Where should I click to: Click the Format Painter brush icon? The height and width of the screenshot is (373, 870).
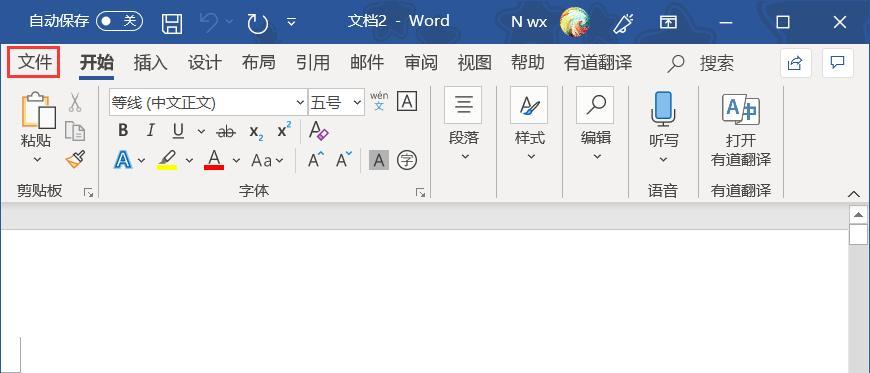75,160
